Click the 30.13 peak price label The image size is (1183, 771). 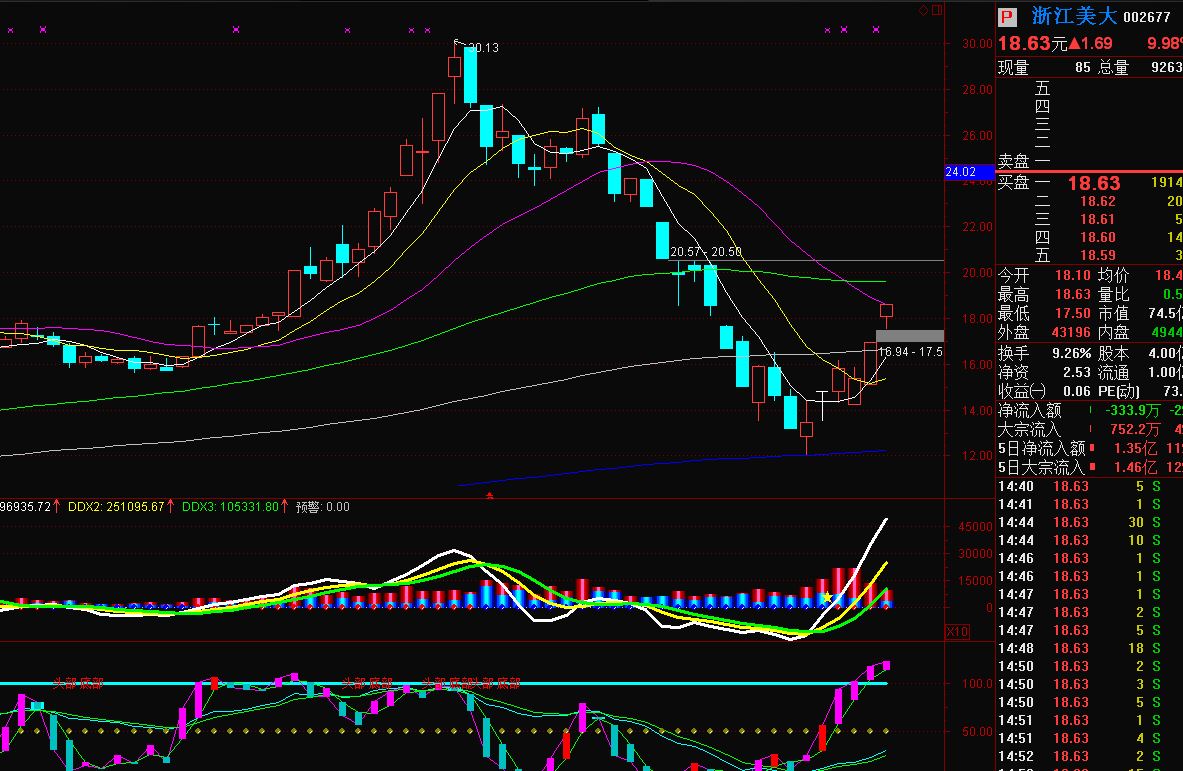click(x=483, y=47)
